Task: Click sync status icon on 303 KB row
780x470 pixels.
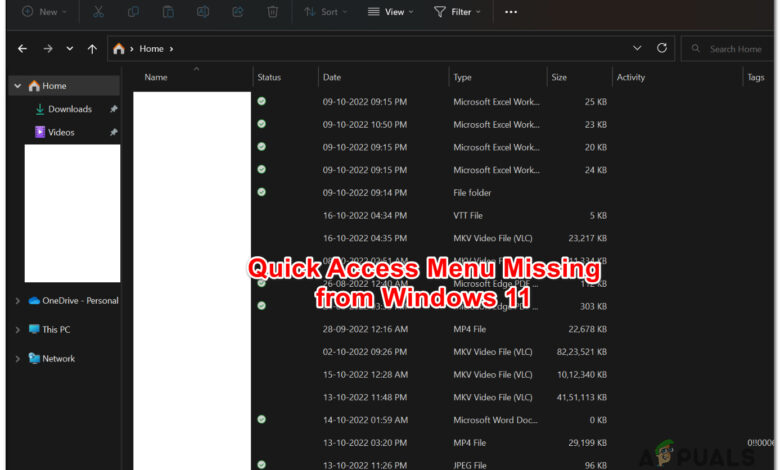Action: click(x=262, y=306)
